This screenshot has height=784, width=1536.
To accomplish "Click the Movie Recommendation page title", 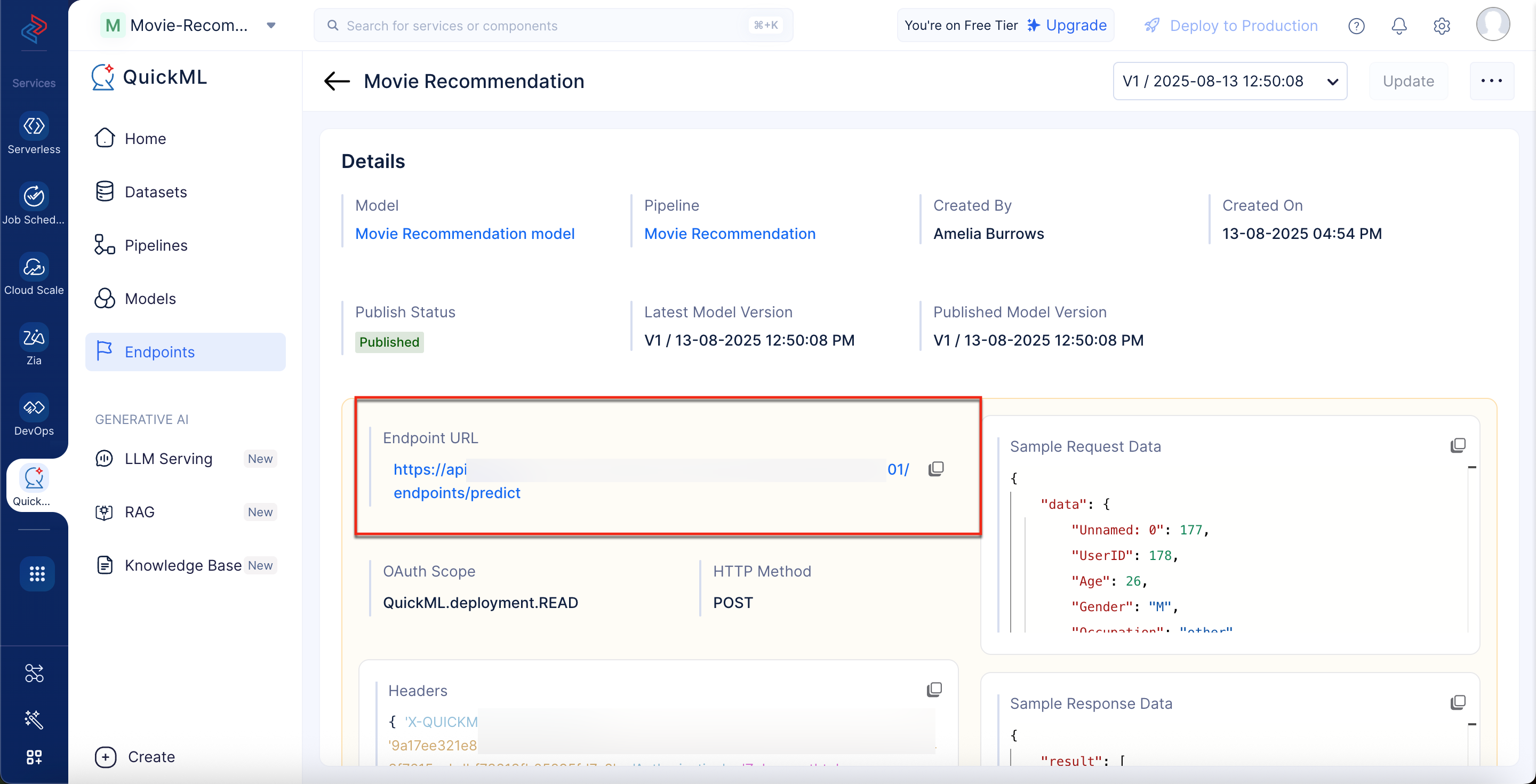I will 474,81.
